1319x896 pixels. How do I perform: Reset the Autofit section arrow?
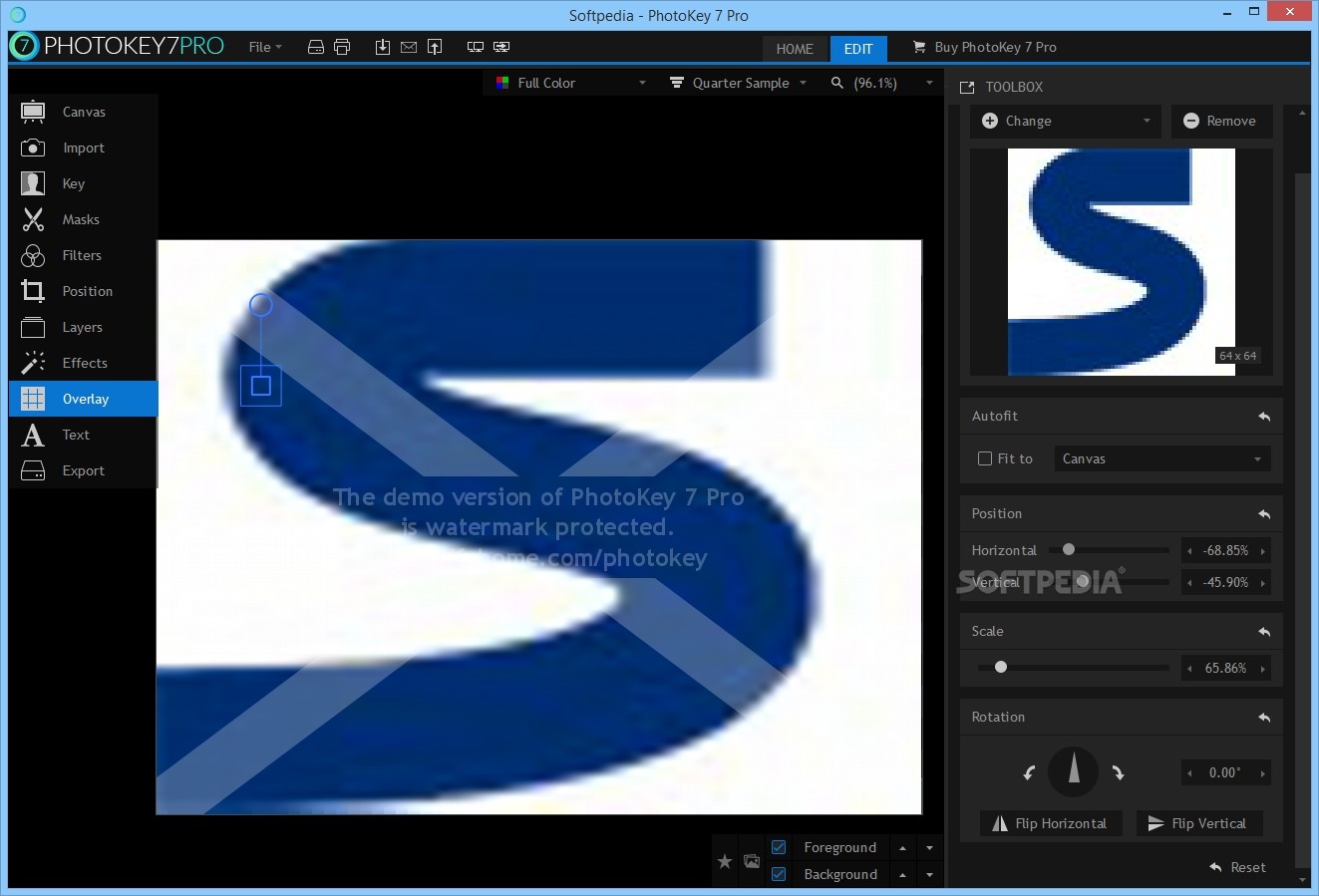(1264, 417)
